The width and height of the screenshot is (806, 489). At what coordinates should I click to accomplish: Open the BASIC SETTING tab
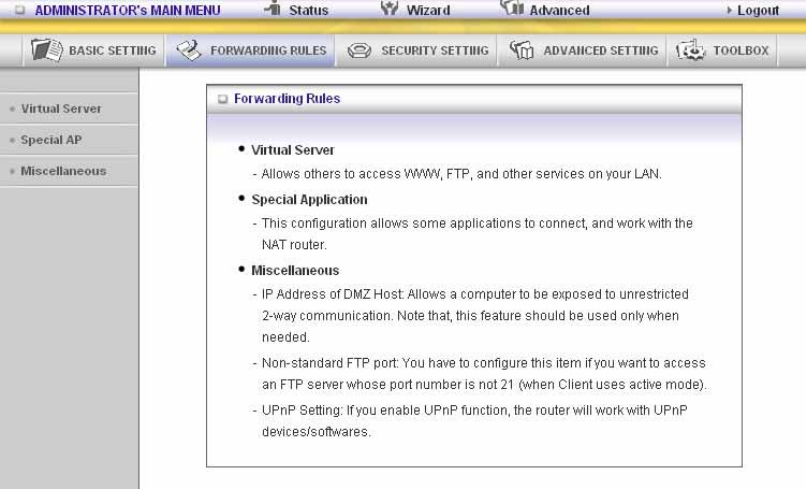coord(93,50)
